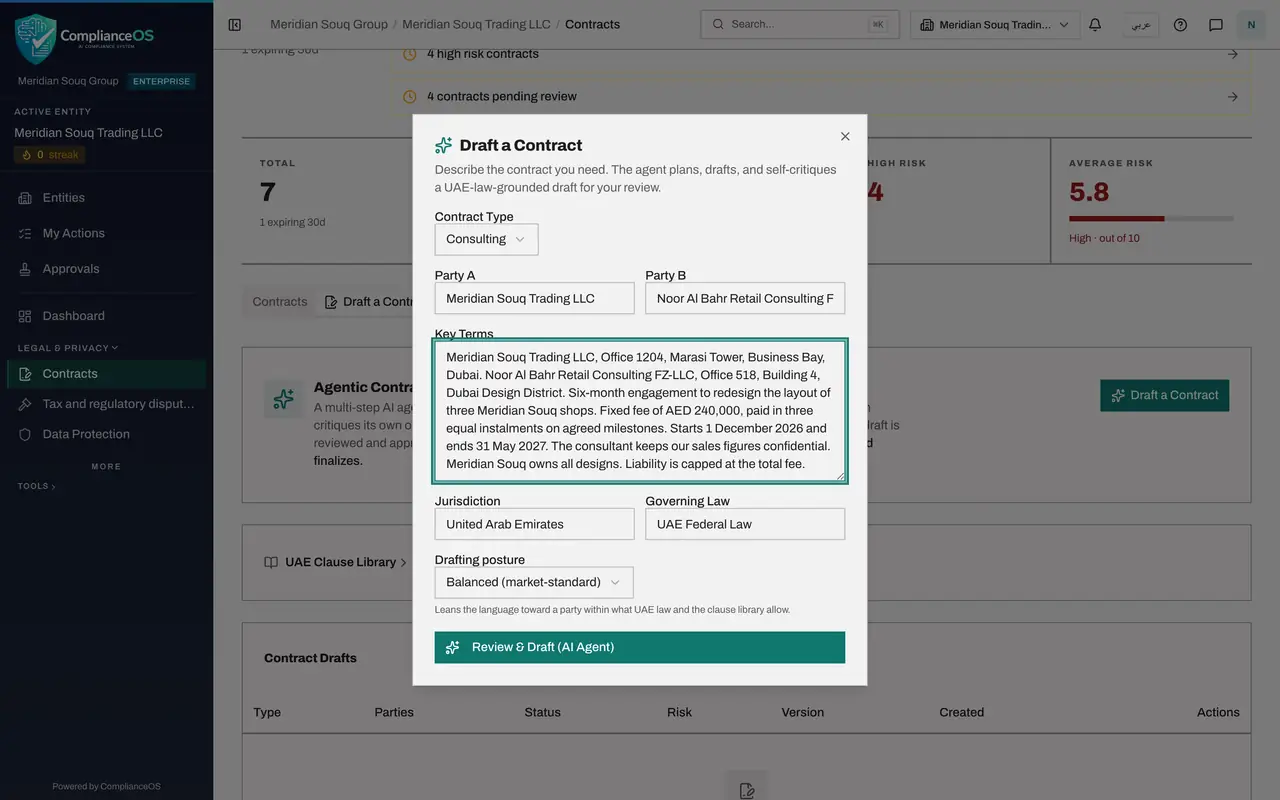
Task: Open My Actions in sidebar
Action: pyautogui.click(x=106, y=233)
